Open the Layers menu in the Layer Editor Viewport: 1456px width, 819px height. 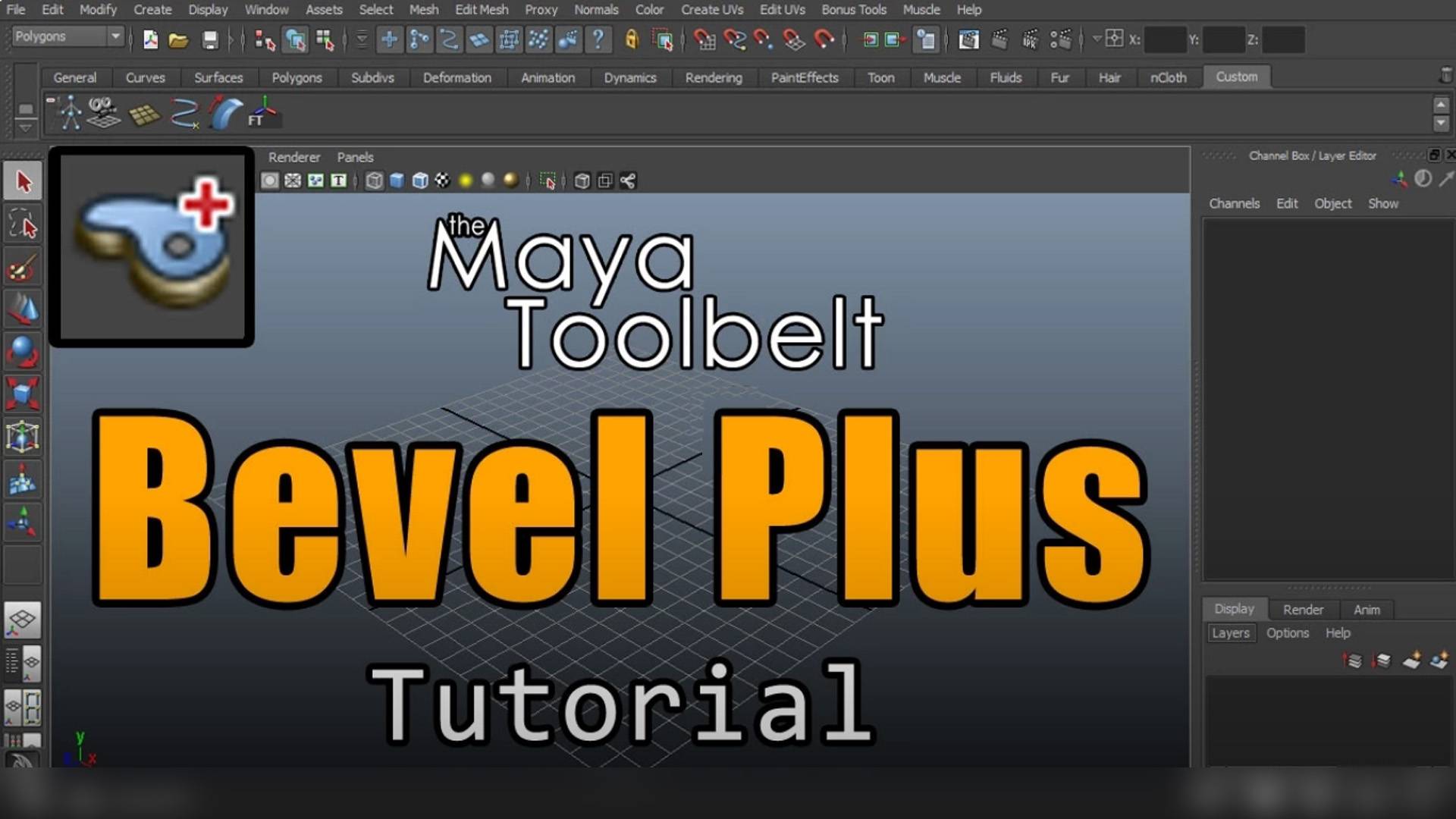coord(1230,632)
